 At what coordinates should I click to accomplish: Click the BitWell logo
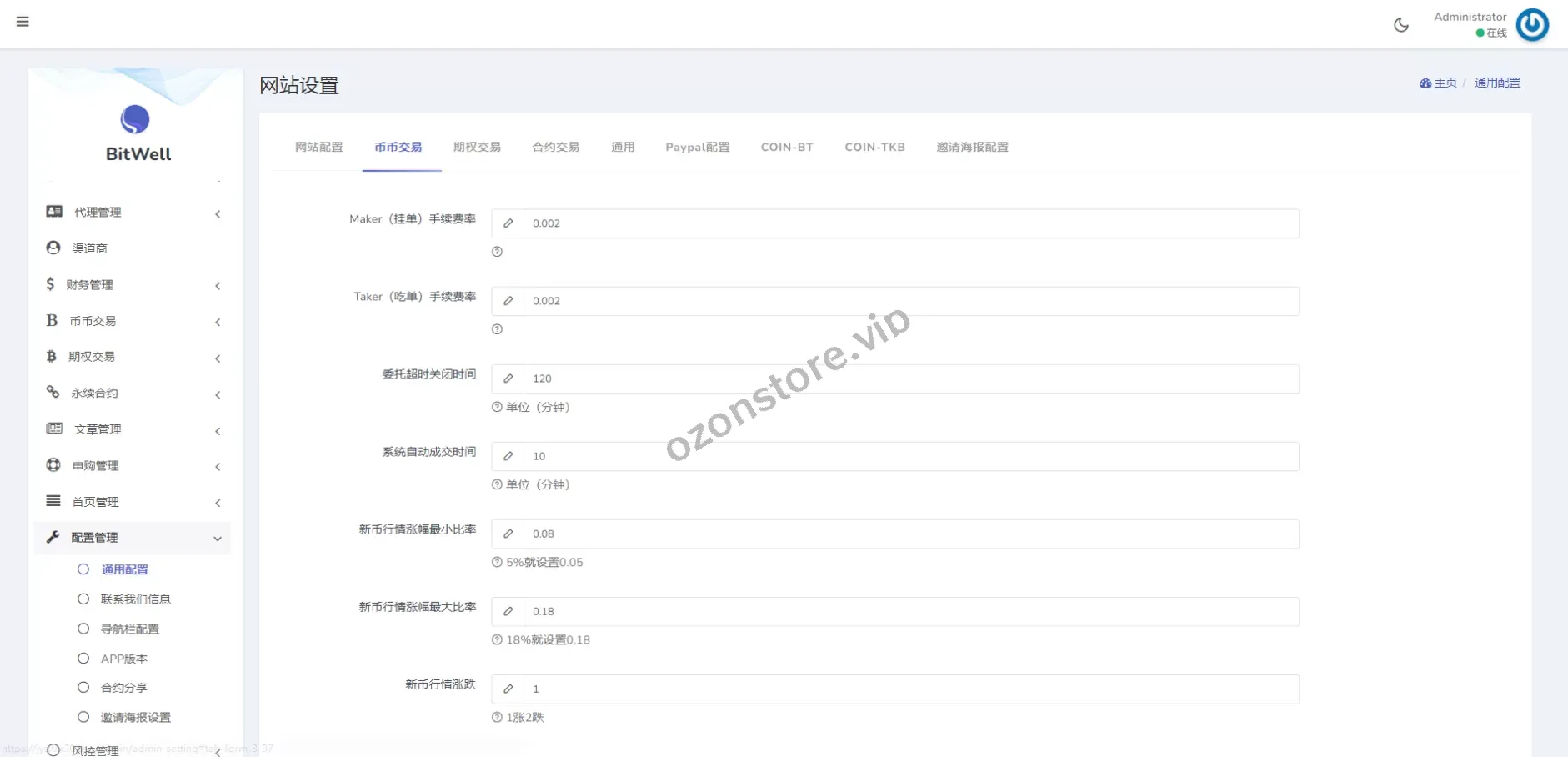[x=138, y=133]
